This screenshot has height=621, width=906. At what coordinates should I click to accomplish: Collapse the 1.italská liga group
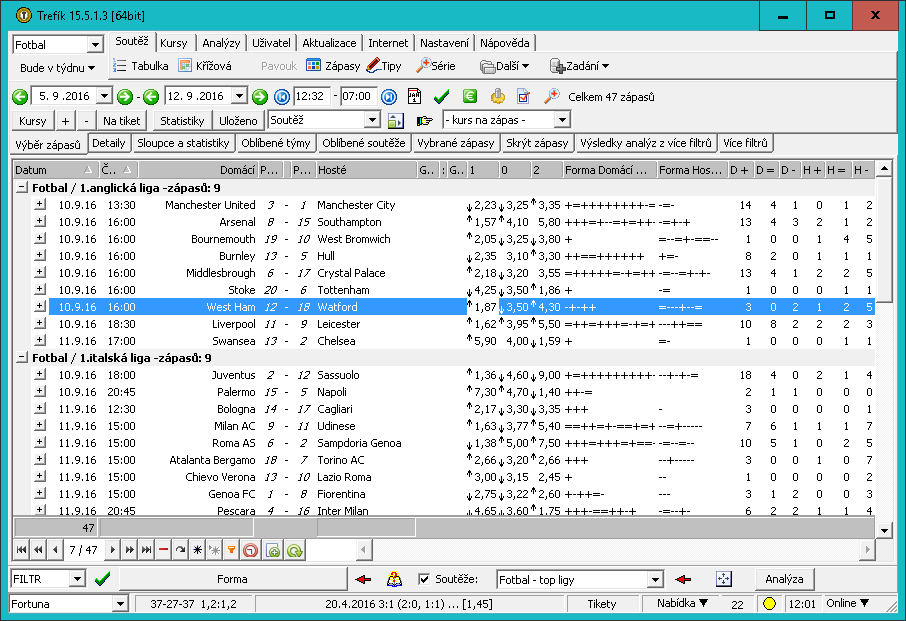[22, 357]
